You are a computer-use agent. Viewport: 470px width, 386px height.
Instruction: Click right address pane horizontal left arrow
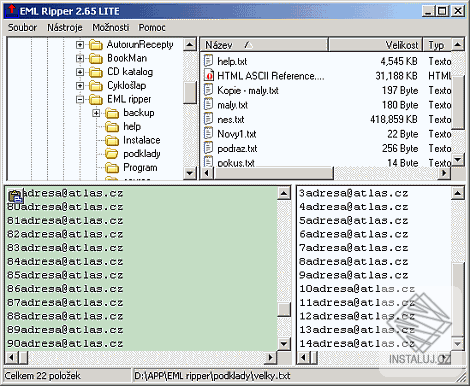tap(303, 358)
